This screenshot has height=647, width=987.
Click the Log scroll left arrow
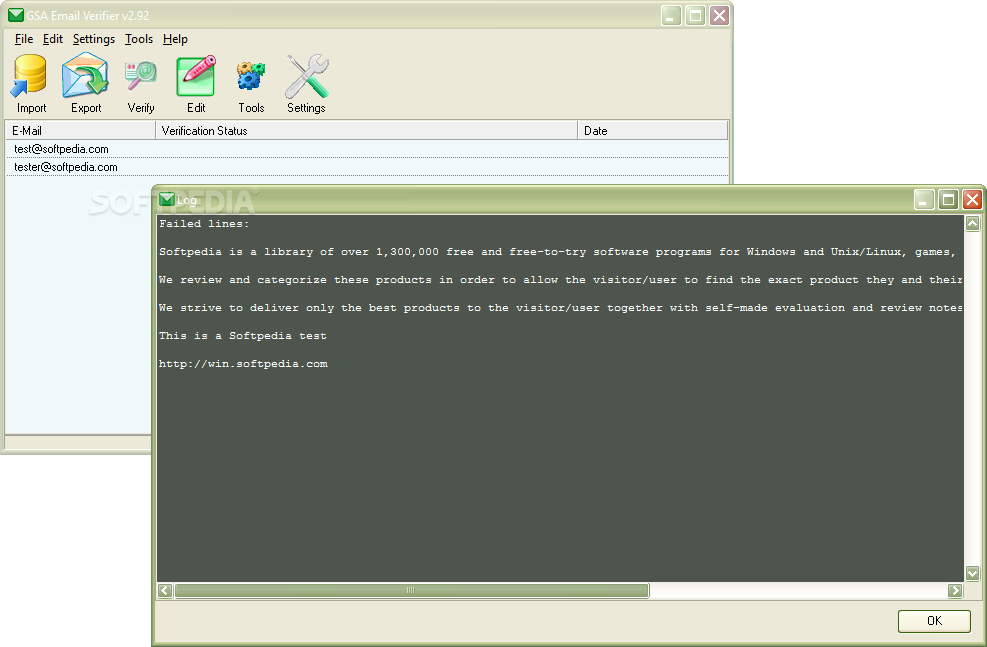pyautogui.click(x=165, y=590)
